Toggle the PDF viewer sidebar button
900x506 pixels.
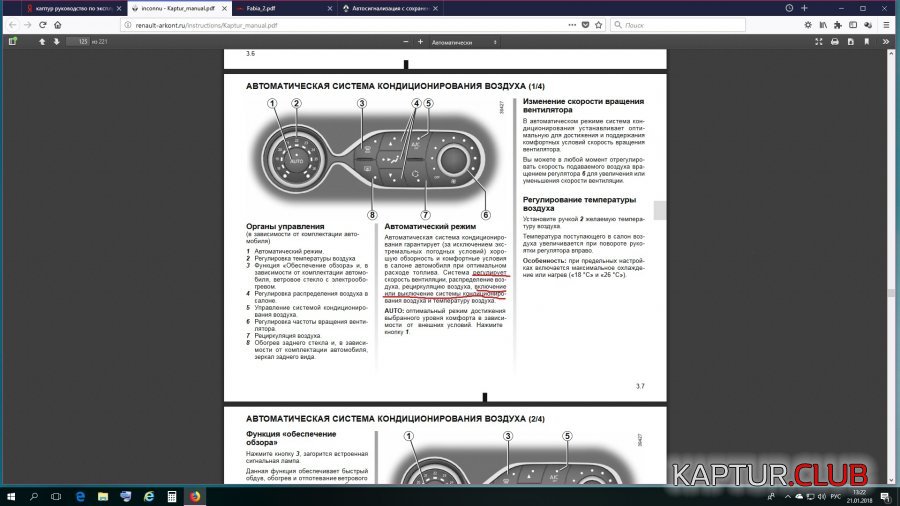point(13,41)
